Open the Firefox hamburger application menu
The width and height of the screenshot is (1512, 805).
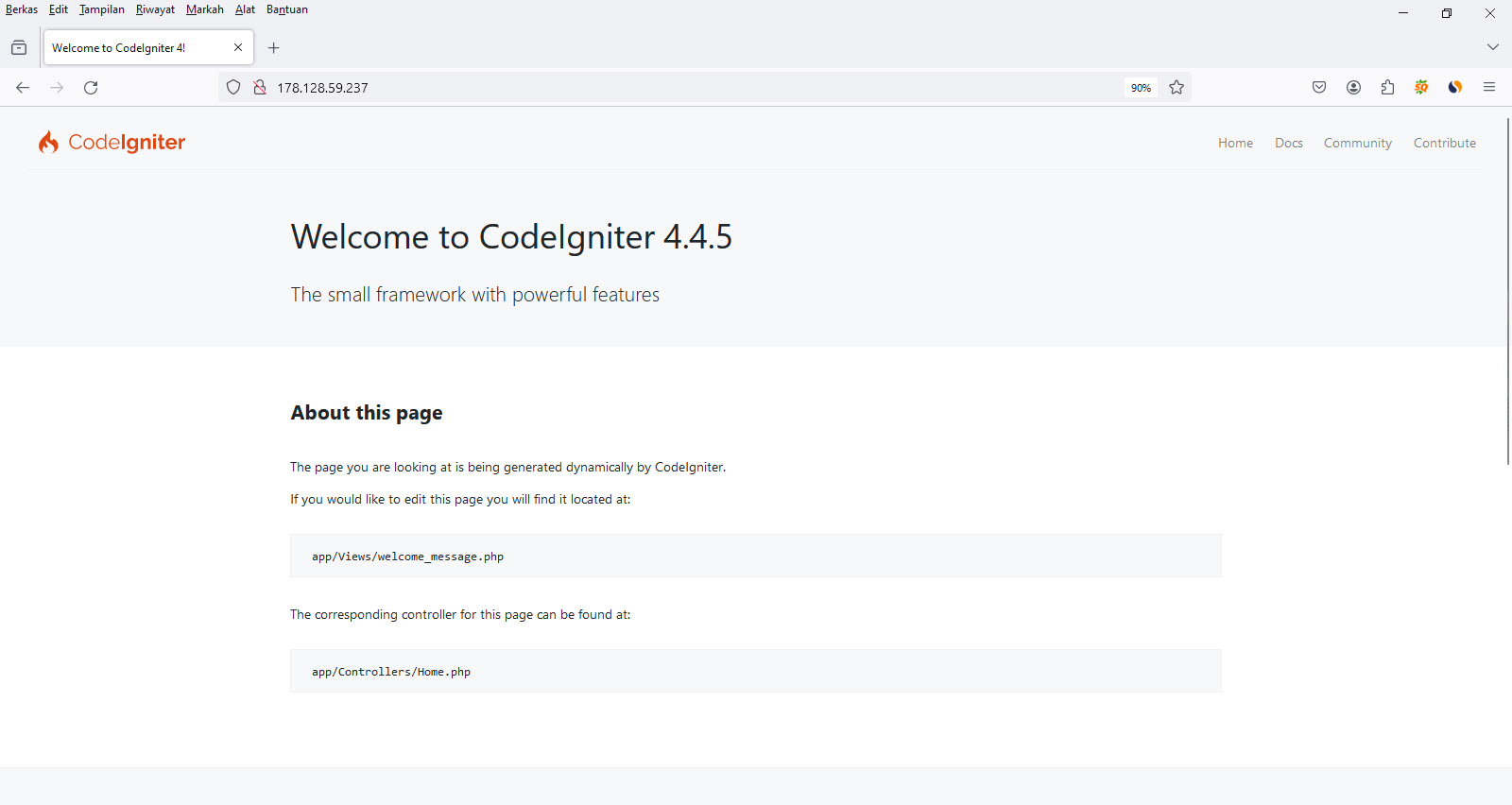coord(1489,88)
